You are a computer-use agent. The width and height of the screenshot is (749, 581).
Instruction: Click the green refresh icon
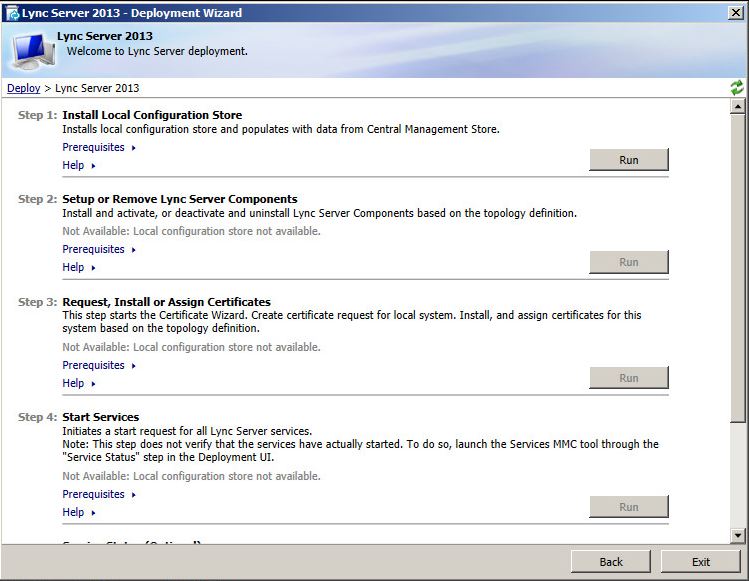tap(737, 87)
